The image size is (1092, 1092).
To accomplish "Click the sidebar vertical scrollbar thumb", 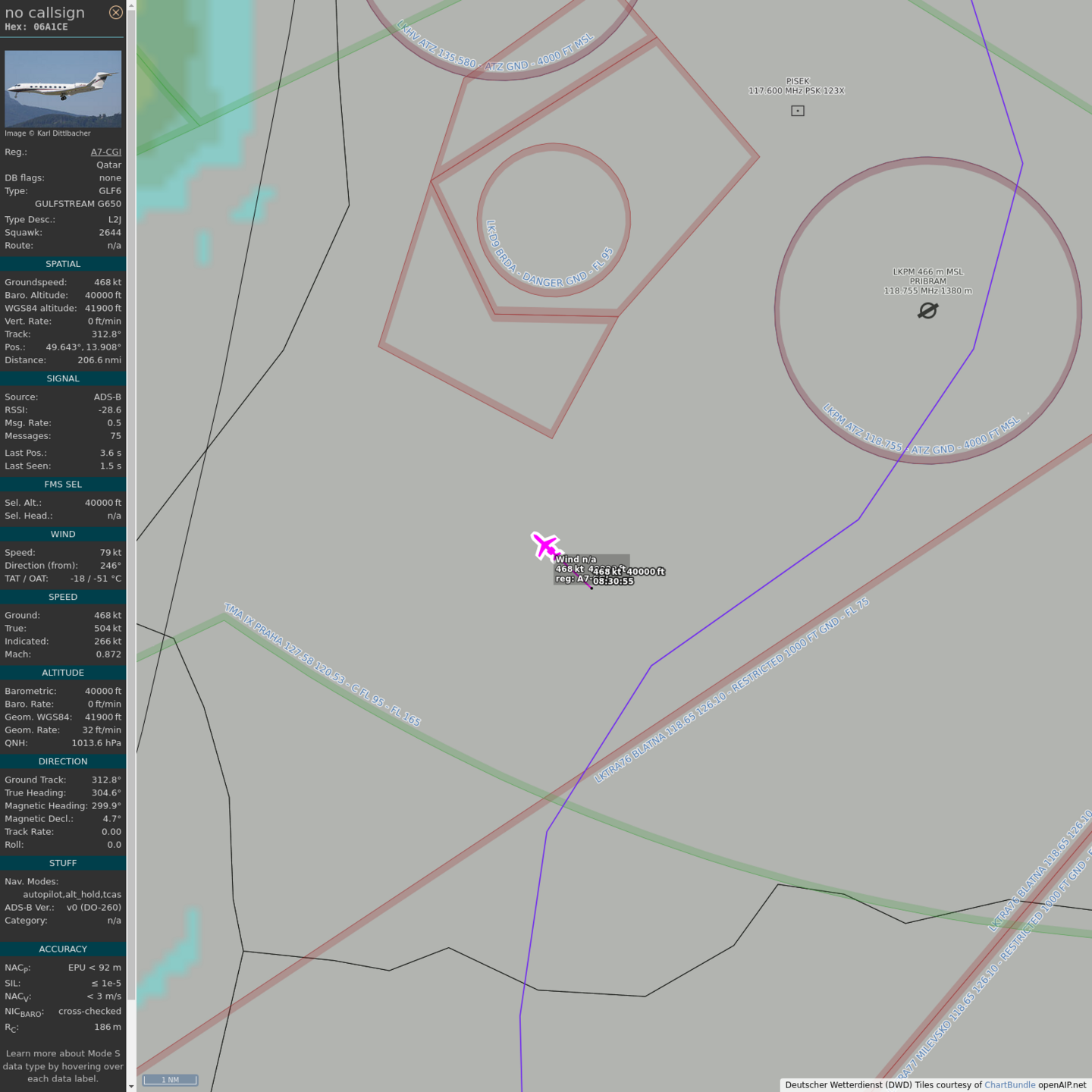I will click(x=131, y=500).
